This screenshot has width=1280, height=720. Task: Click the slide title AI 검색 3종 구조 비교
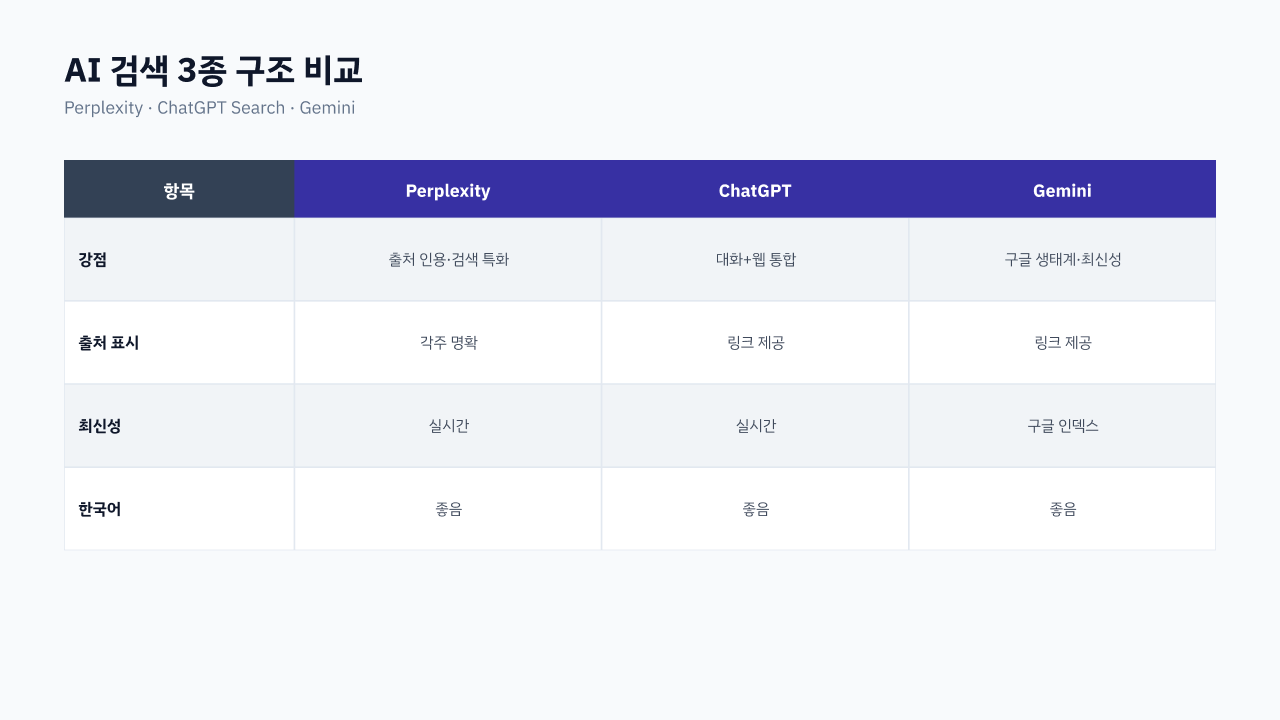[213, 71]
